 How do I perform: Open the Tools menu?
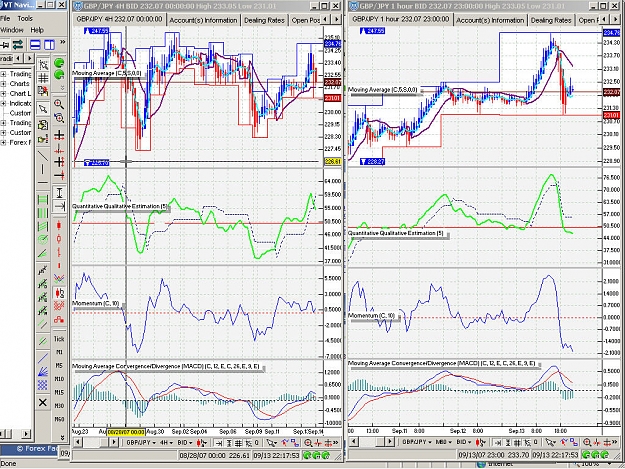tap(25, 18)
